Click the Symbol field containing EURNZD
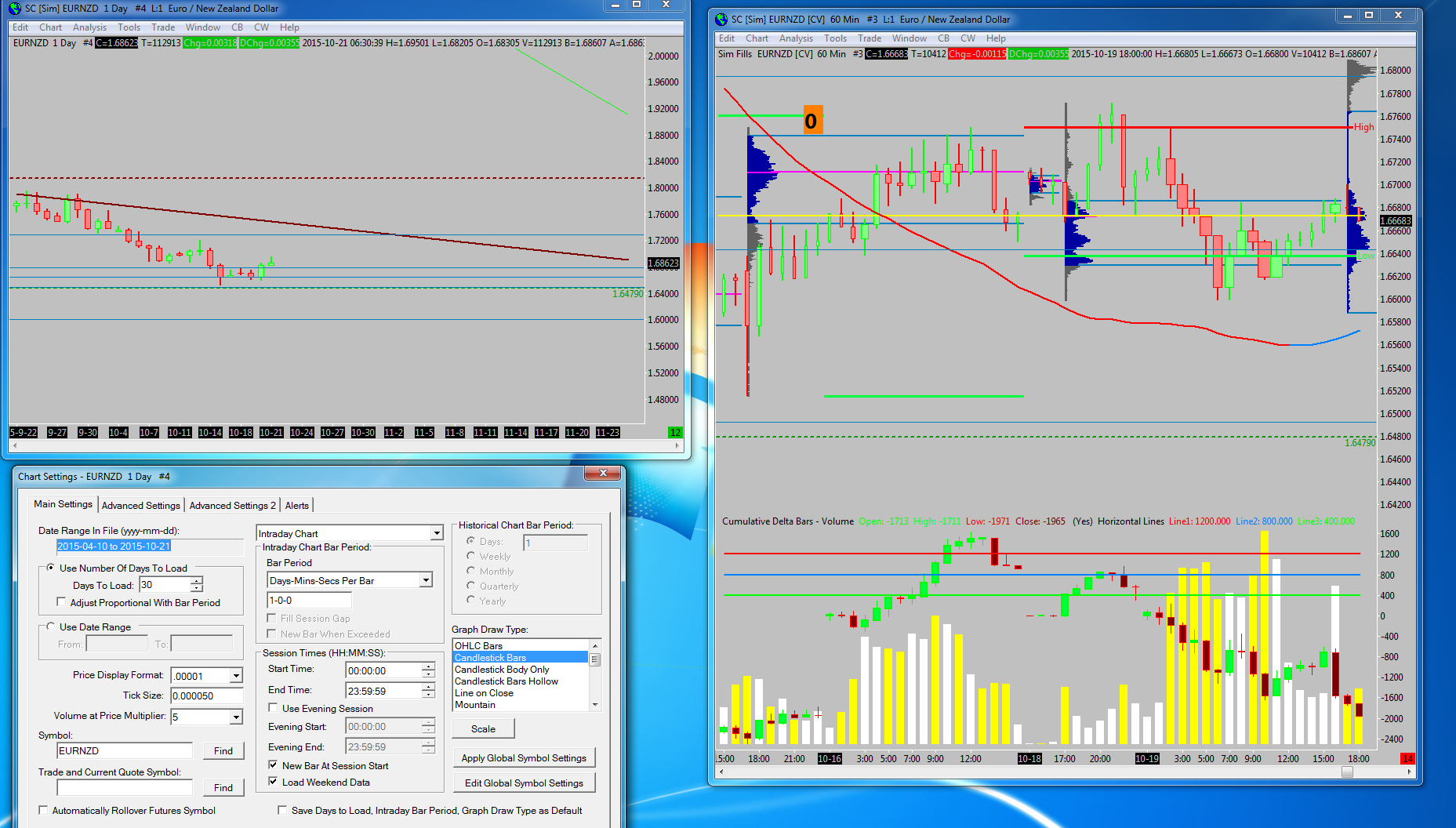 [x=125, y=750]
